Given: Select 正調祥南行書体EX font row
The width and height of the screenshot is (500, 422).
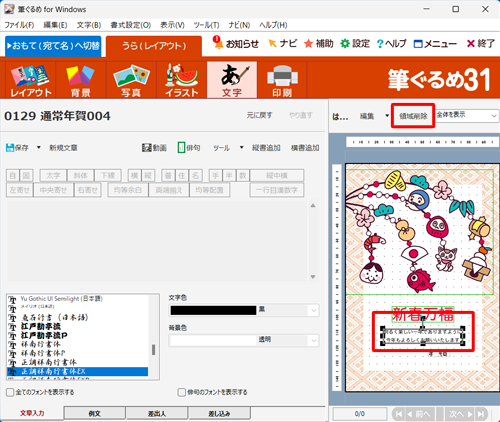Looking at the screenshot, I should 77,371.
